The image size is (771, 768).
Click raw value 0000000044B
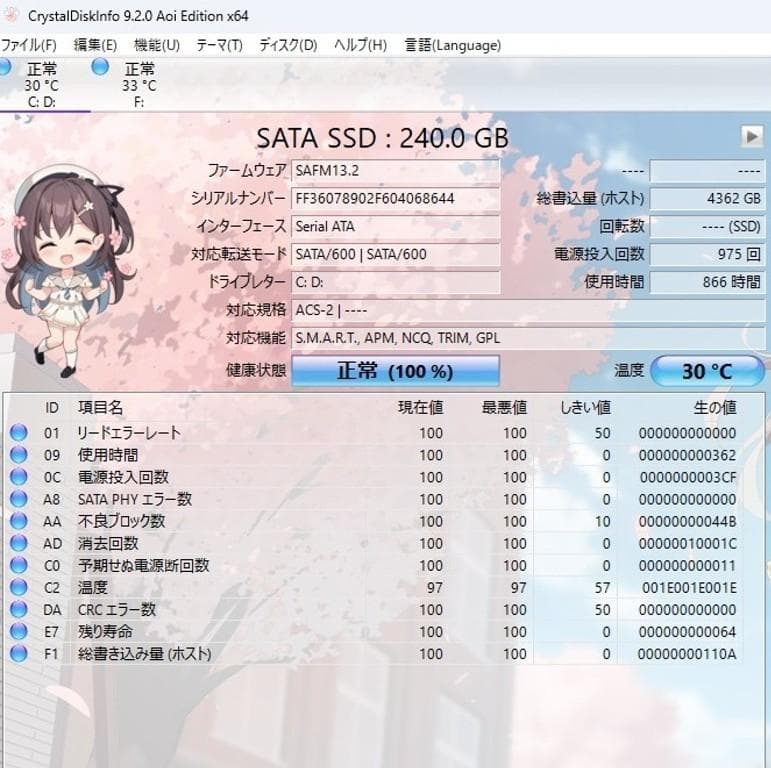[687, 521]
